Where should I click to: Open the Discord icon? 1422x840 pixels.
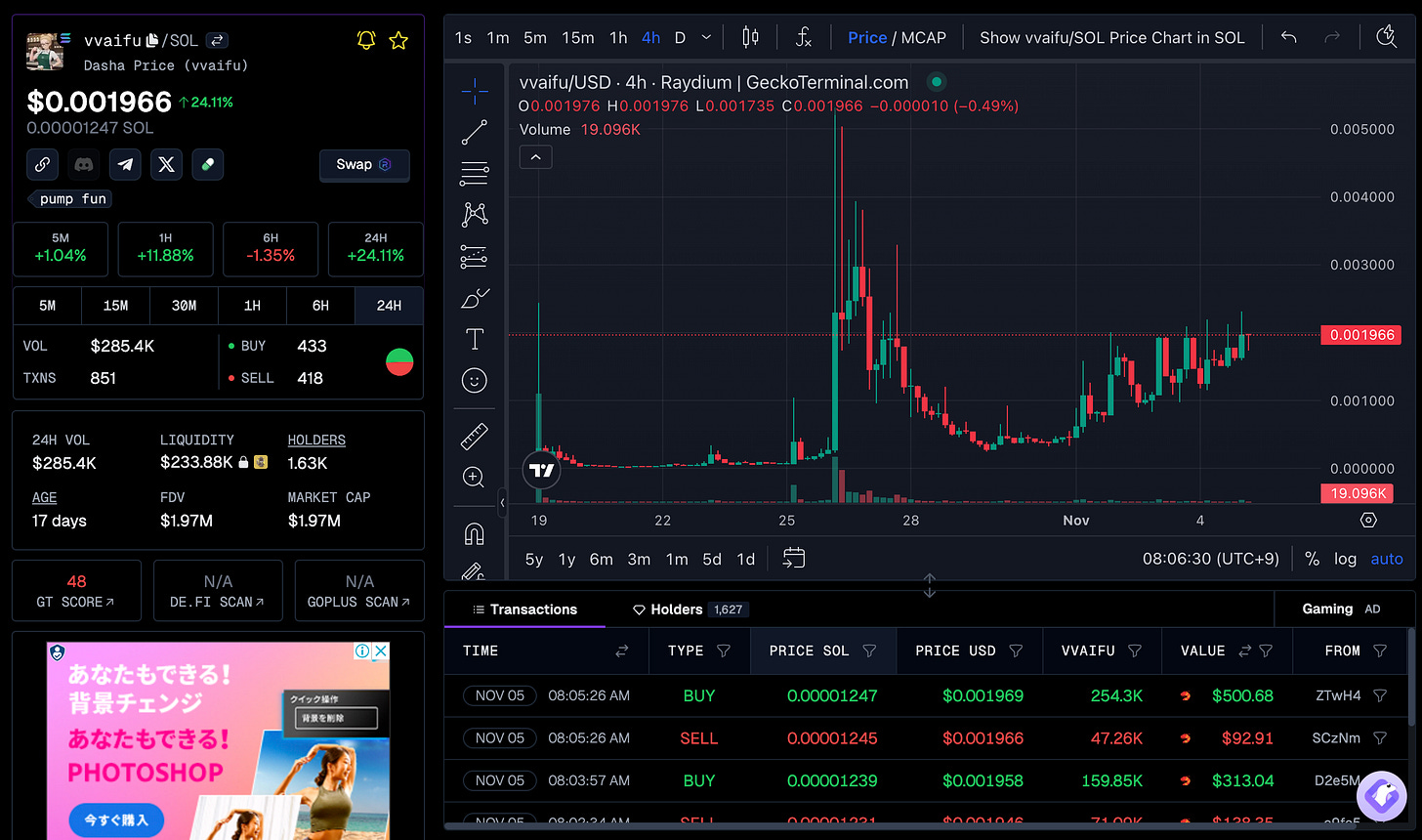(84, 164)
